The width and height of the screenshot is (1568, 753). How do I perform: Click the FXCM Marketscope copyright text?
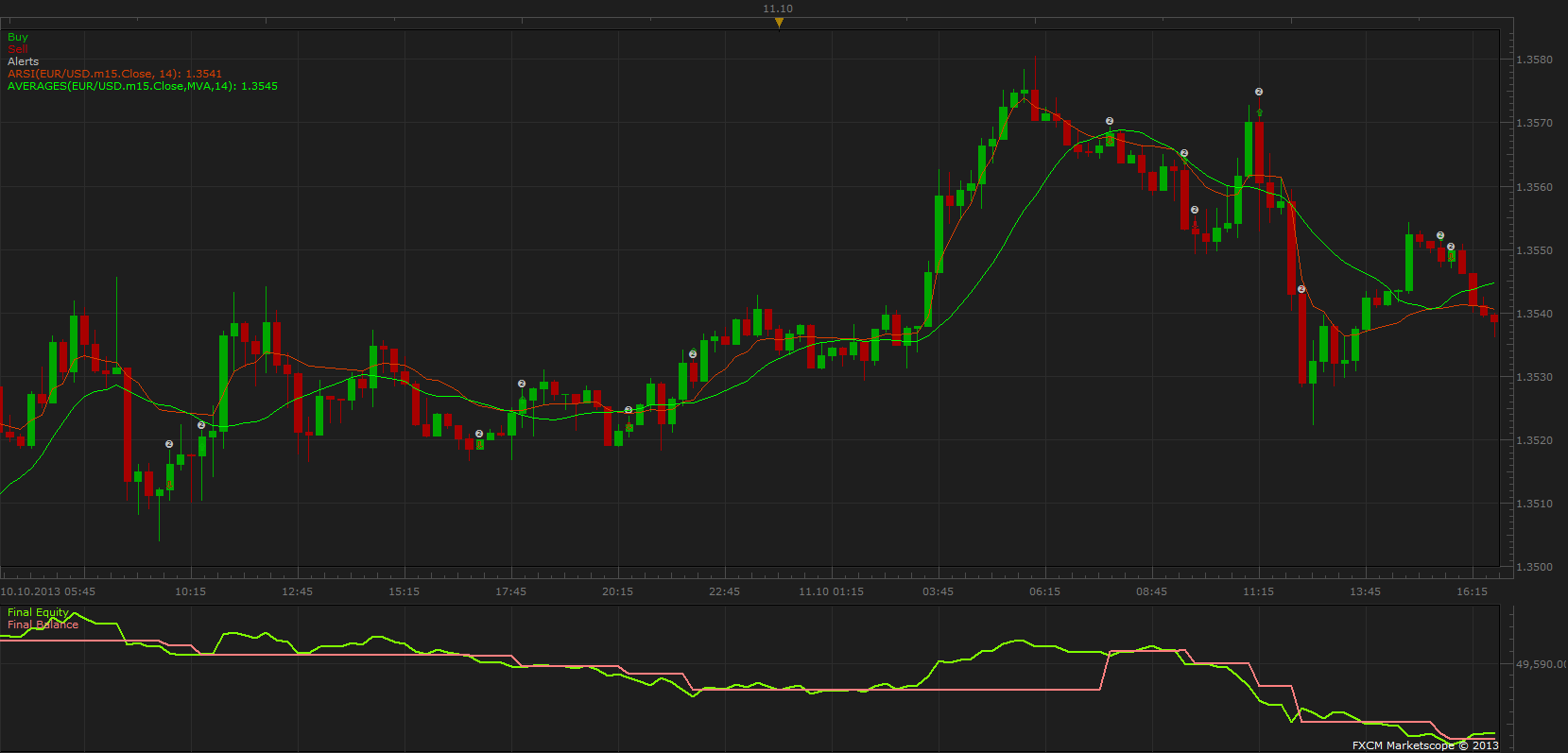(1425, 745)
